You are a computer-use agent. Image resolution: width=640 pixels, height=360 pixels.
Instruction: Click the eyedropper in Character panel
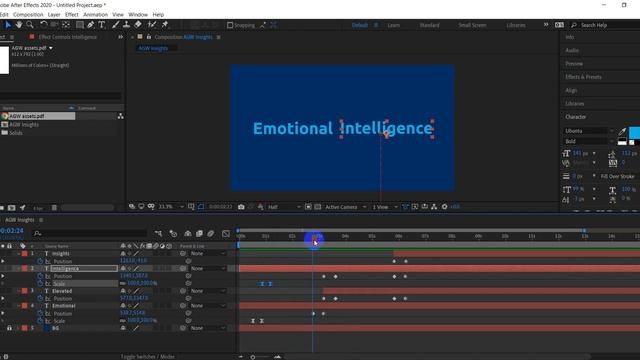pos(622,131)
